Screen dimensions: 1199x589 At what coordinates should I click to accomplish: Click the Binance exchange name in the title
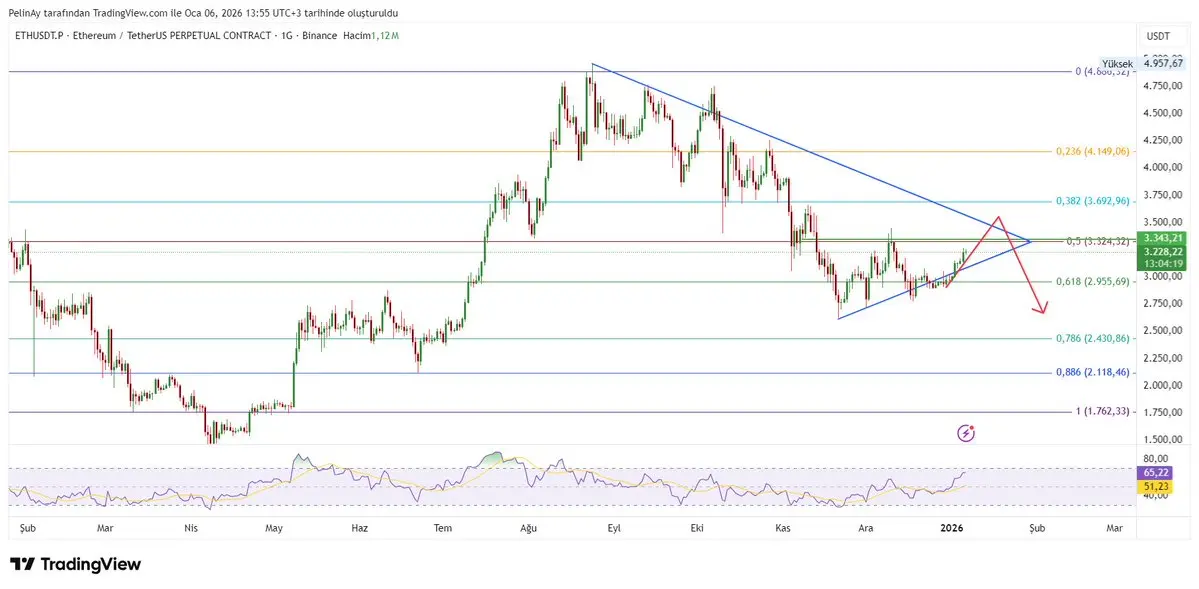tap(321, 36)
